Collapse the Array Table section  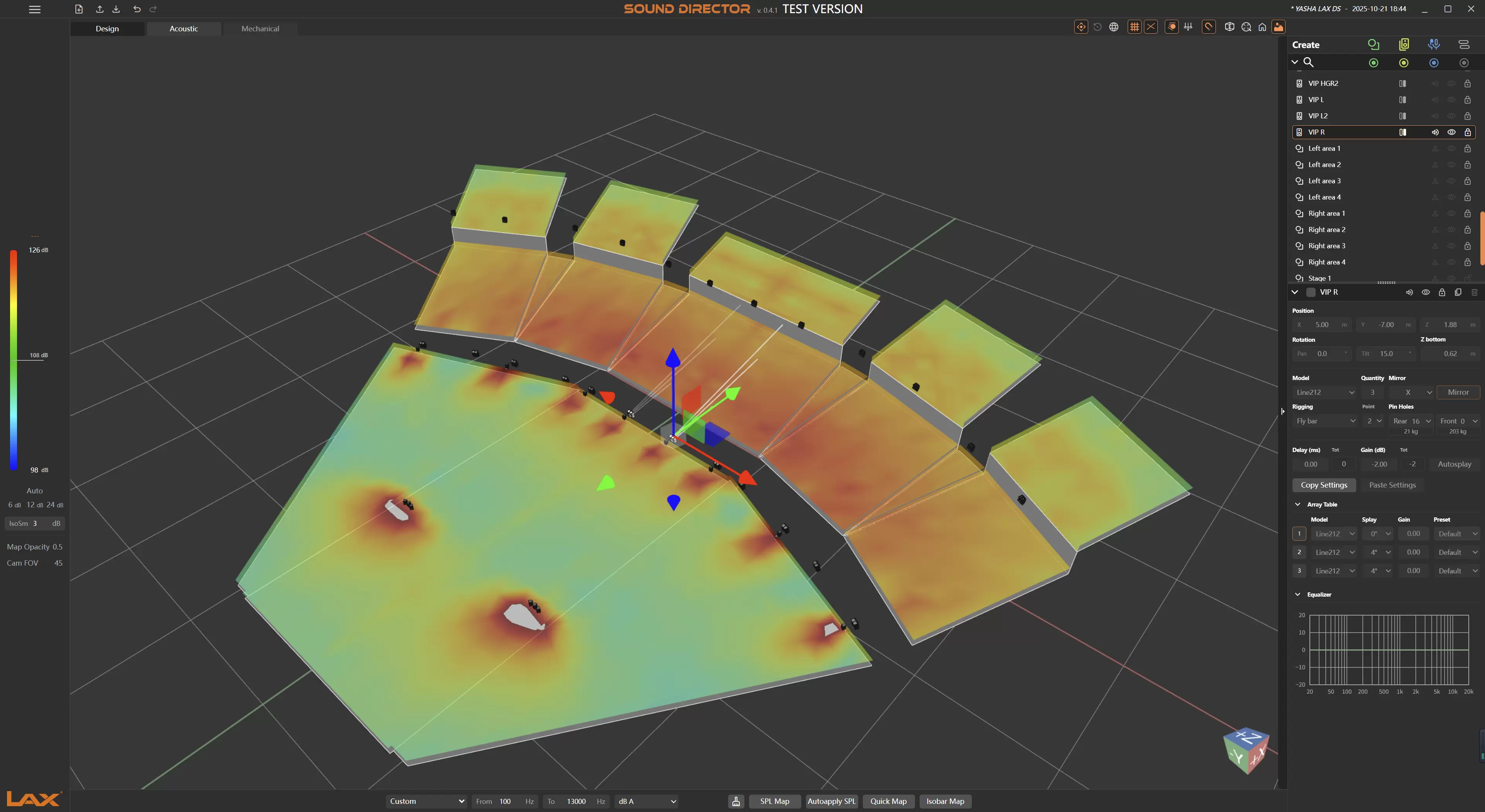point(1298,504)
